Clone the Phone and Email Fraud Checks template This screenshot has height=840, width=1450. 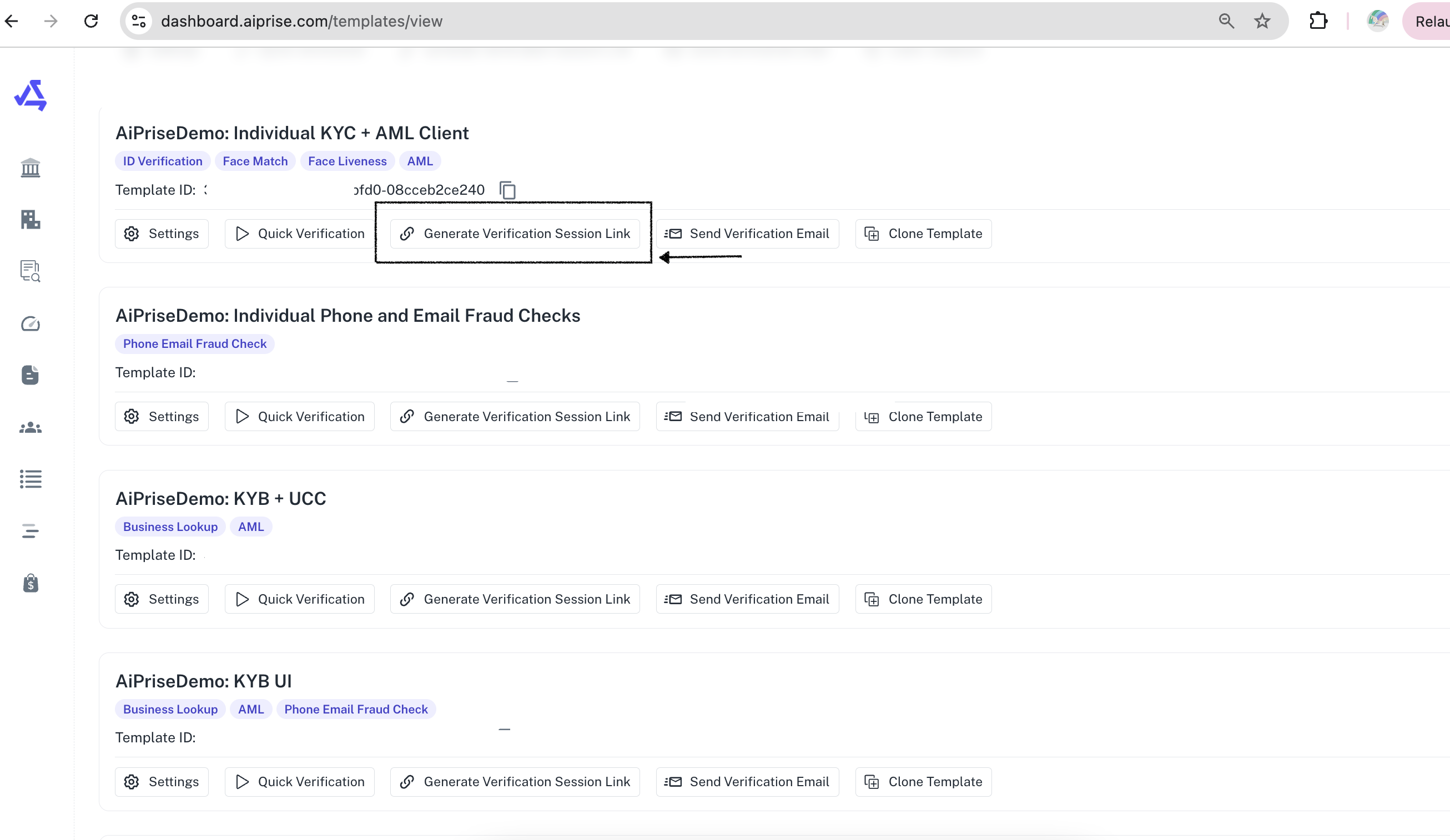(924, 416)
